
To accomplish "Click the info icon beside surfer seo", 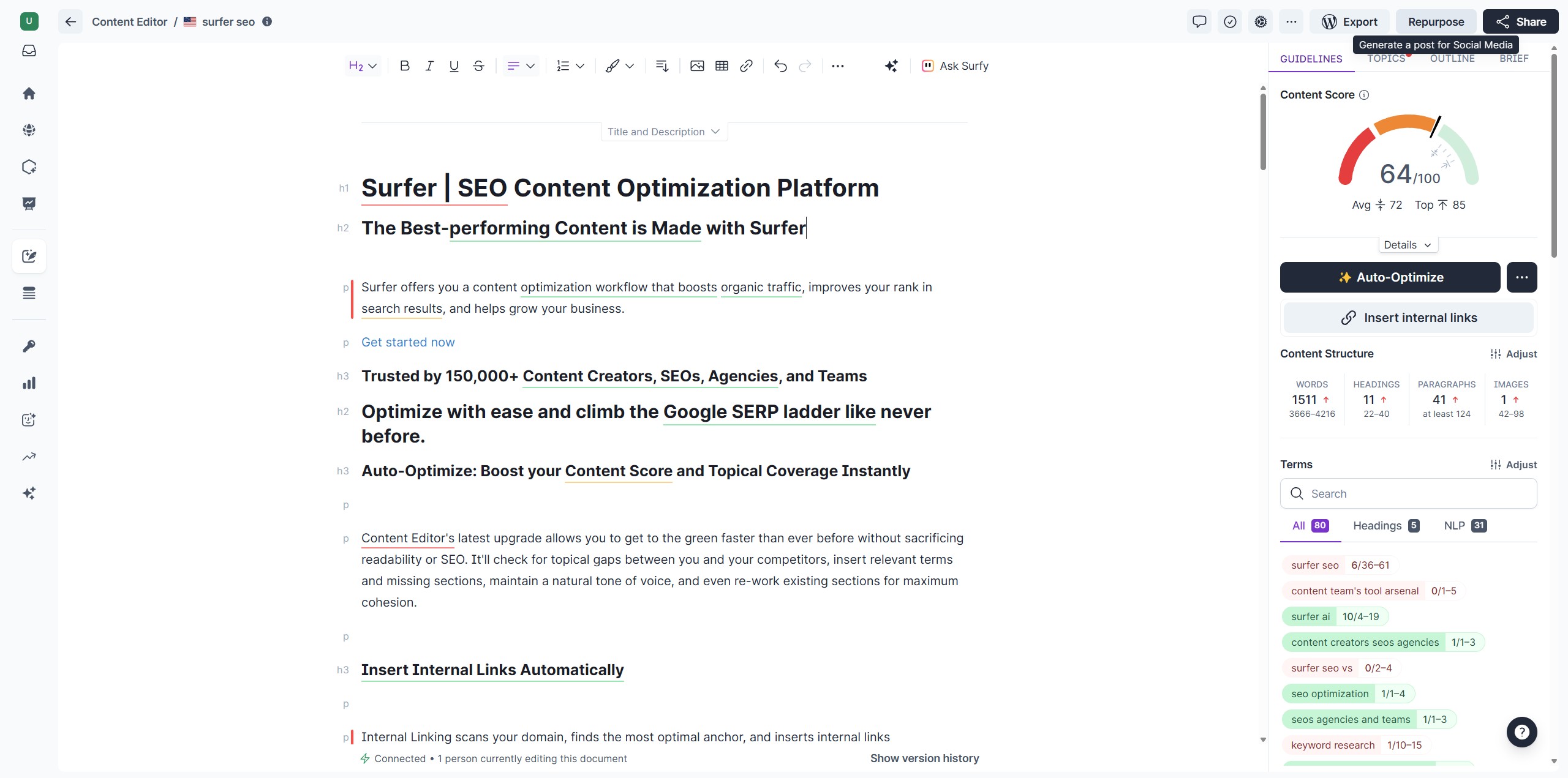I will (267, 21).
